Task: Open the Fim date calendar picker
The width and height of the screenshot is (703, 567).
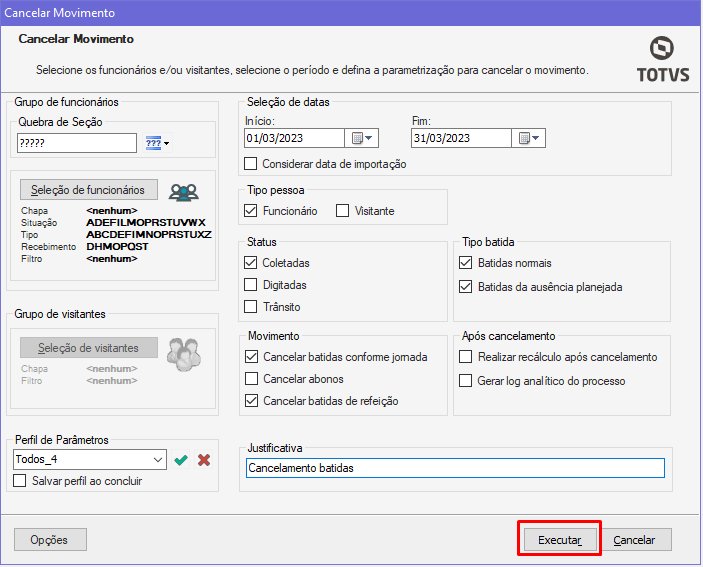Action: point(529,138)
